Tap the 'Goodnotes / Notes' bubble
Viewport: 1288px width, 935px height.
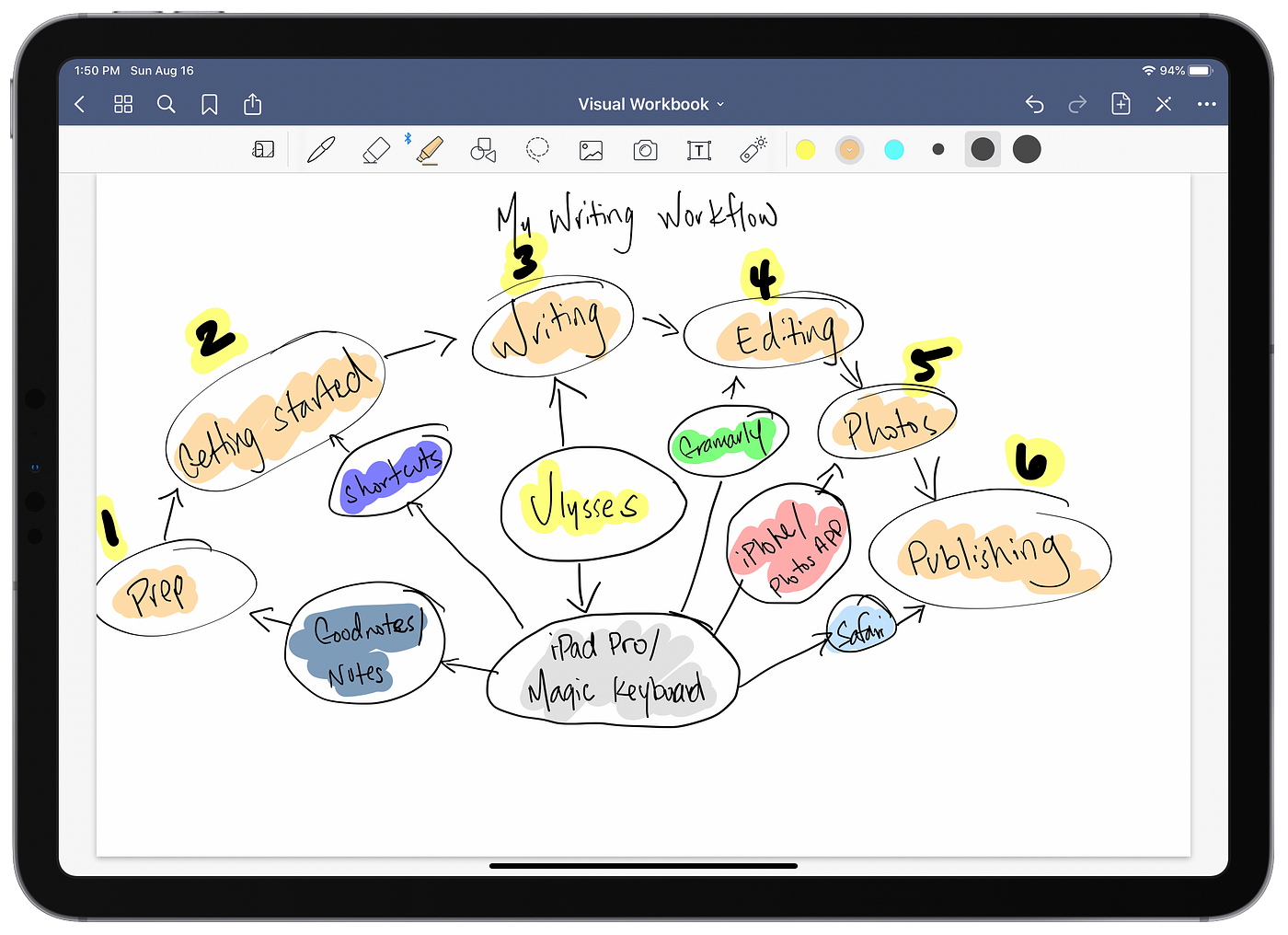coord(365,643)
